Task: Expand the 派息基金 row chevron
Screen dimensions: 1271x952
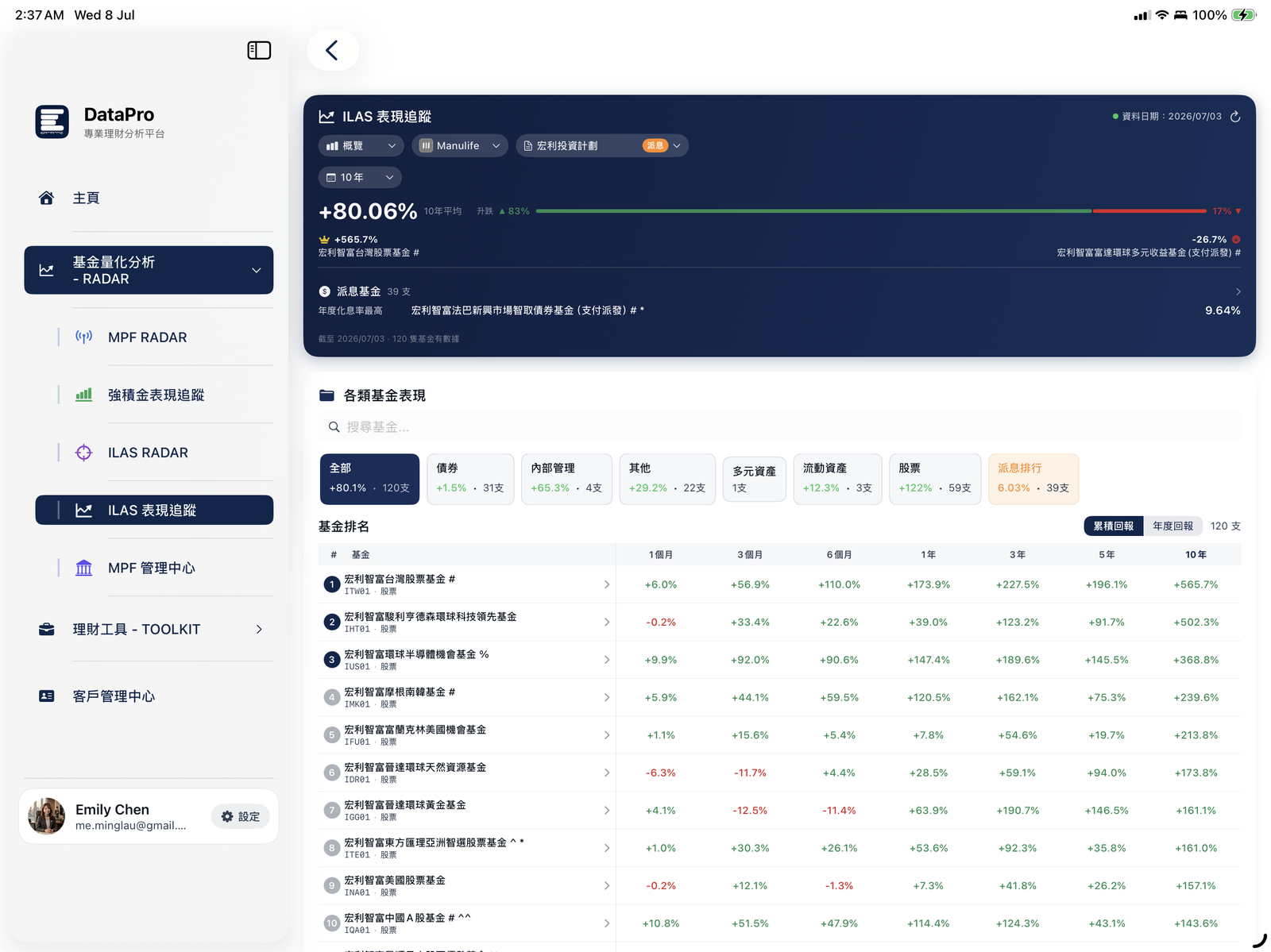Action: click(1238, 291)
